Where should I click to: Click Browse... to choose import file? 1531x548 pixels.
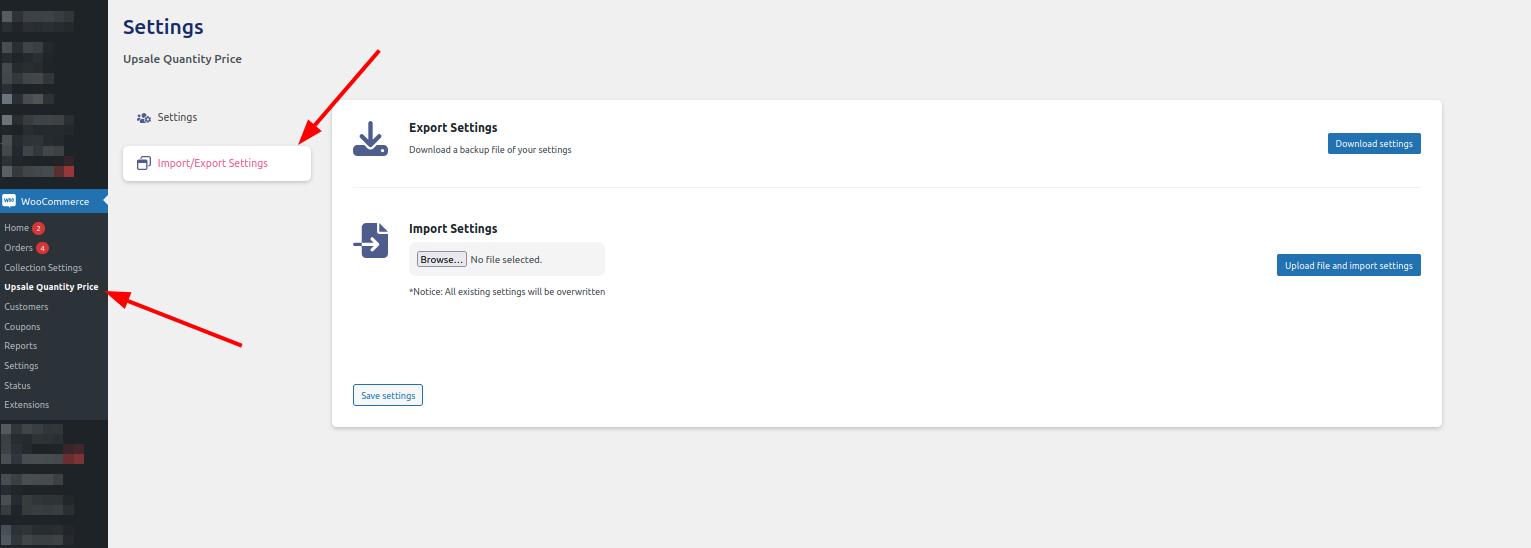tap(442, 260)
